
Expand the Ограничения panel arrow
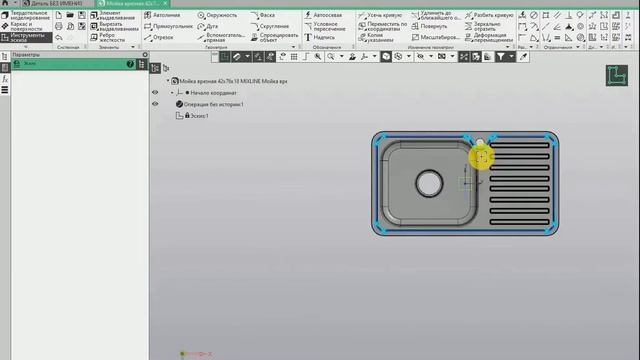coord(578,47)
